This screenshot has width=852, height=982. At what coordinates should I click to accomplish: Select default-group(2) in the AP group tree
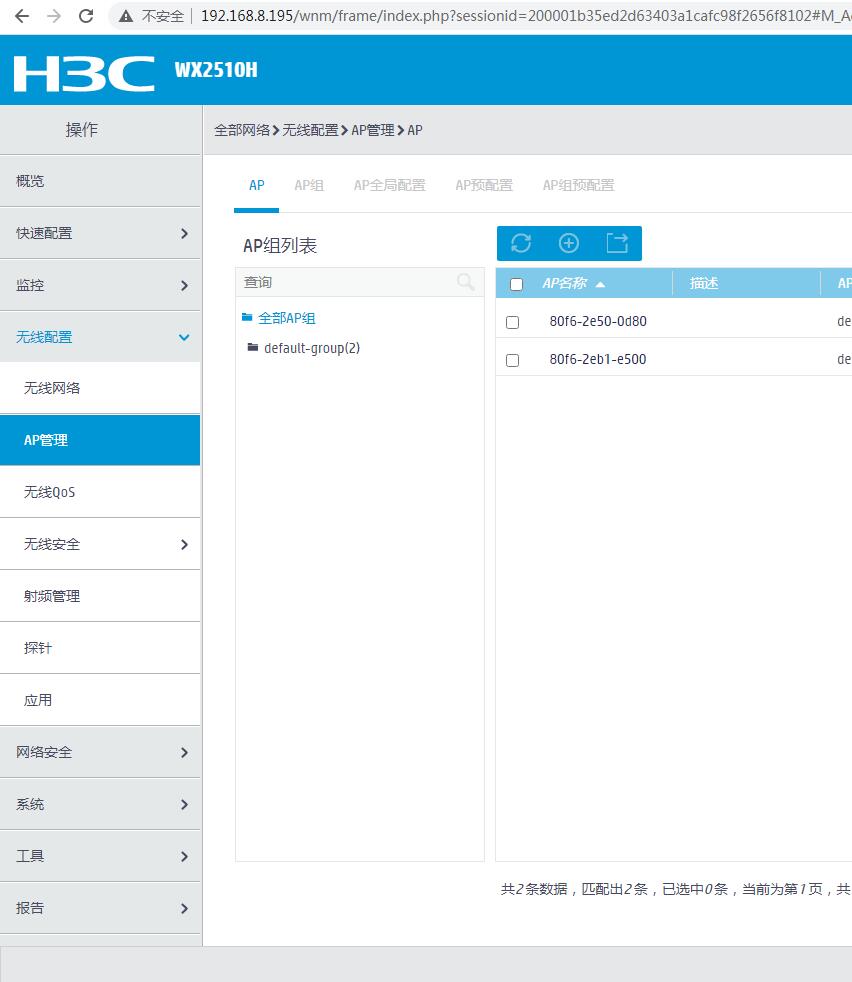(312, 348)
